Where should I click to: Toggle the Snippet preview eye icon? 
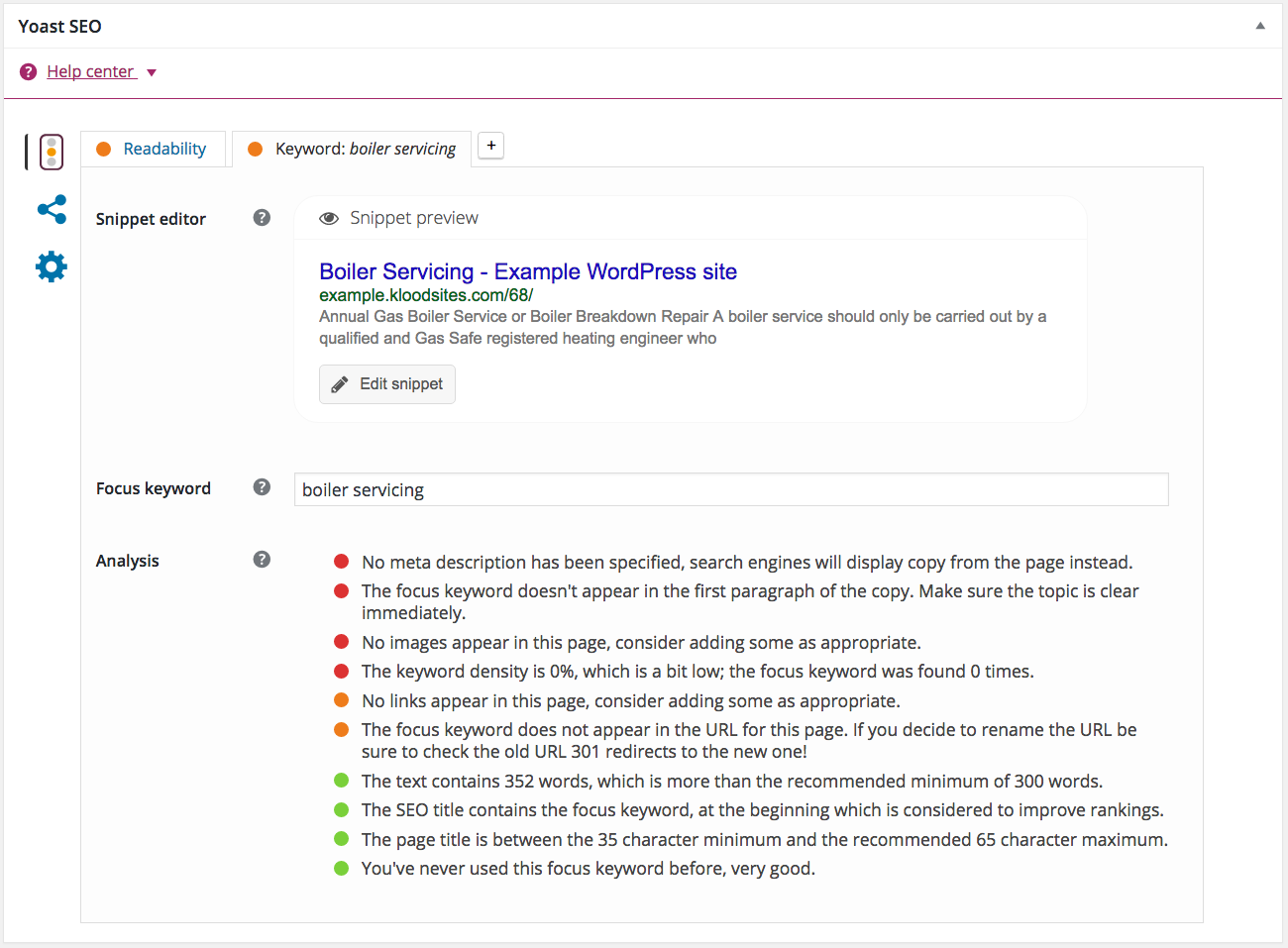click(329, 219)
